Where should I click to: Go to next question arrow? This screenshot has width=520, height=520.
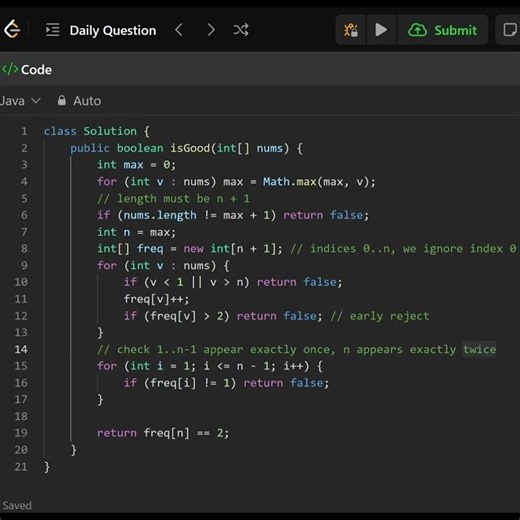tap(211, 30)
